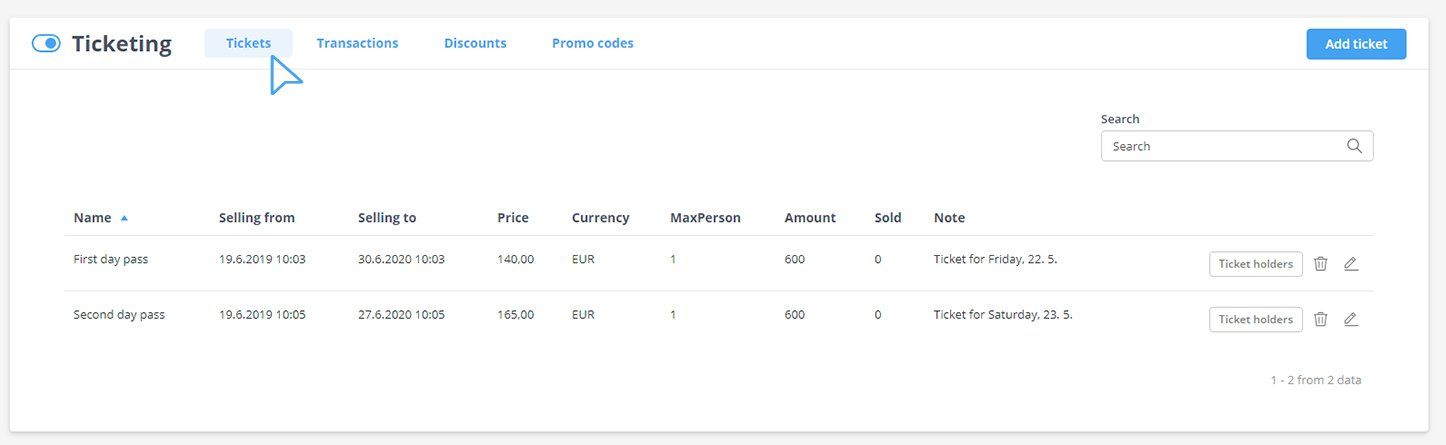Delete the First day pass ticket
Image resolution: width=1446 pixels, height=445 pixels.
[1320, 264]
